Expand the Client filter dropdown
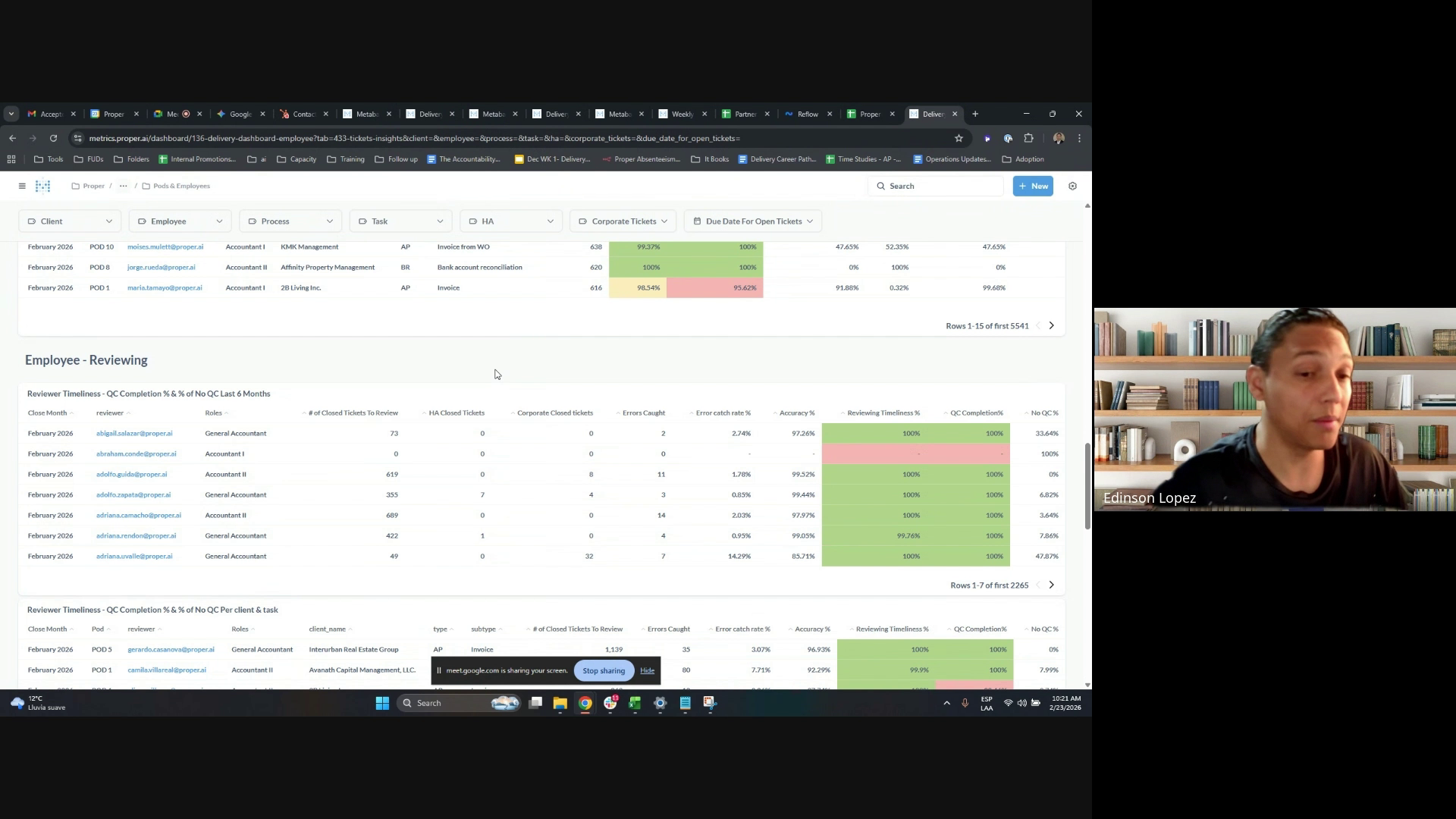Screen dimensions: 1456x819 pos(69,221)
